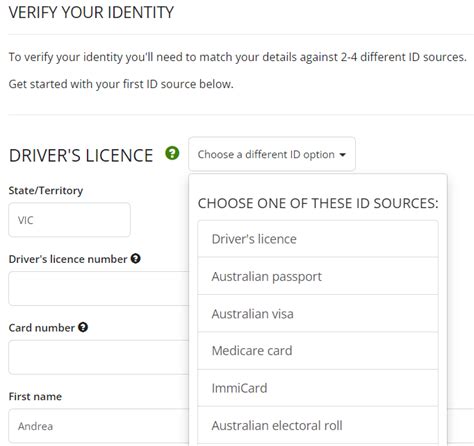The height and width of the screenshot is (446, 474).
Task: Select Australian passport as ID source
Action: tap(318, 276)
